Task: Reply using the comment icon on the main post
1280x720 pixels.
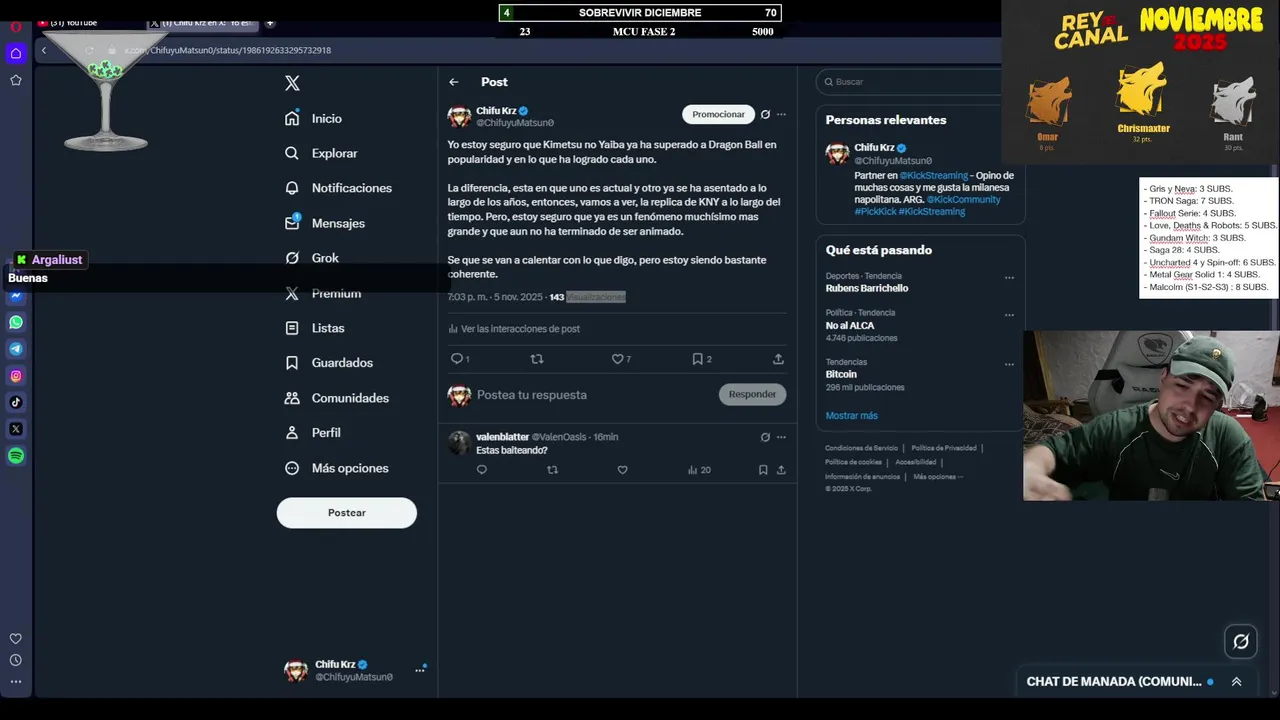Action: pyautogui.click(x=457, y=358)
